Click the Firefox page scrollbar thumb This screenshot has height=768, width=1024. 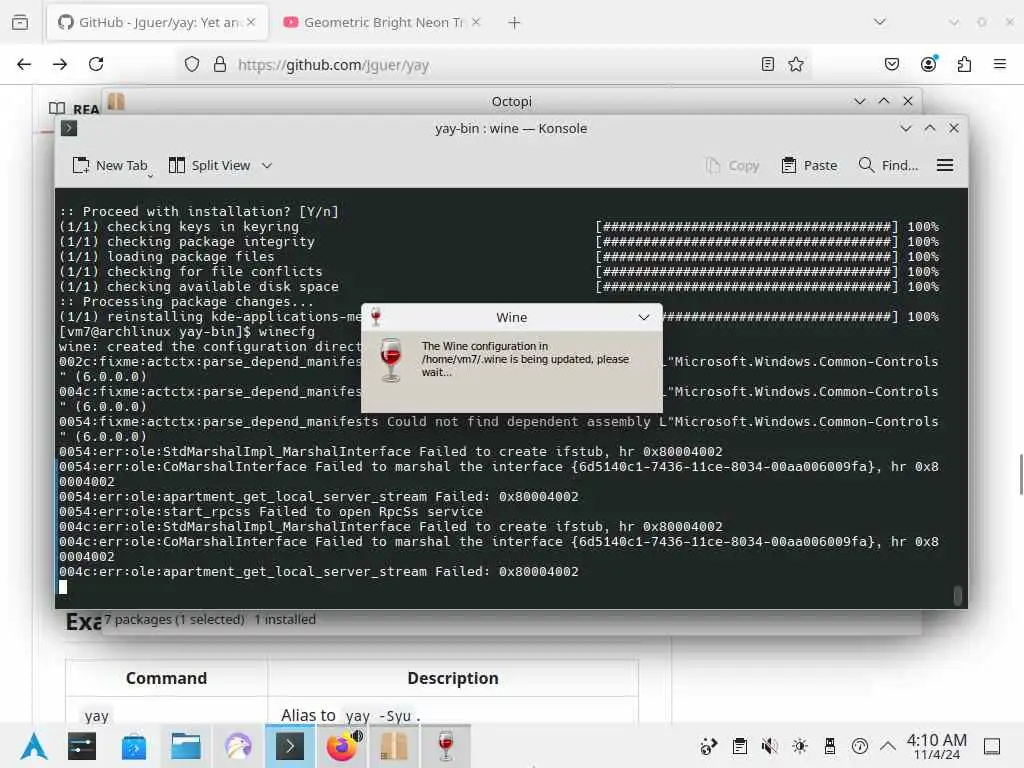coord(1020,475)
